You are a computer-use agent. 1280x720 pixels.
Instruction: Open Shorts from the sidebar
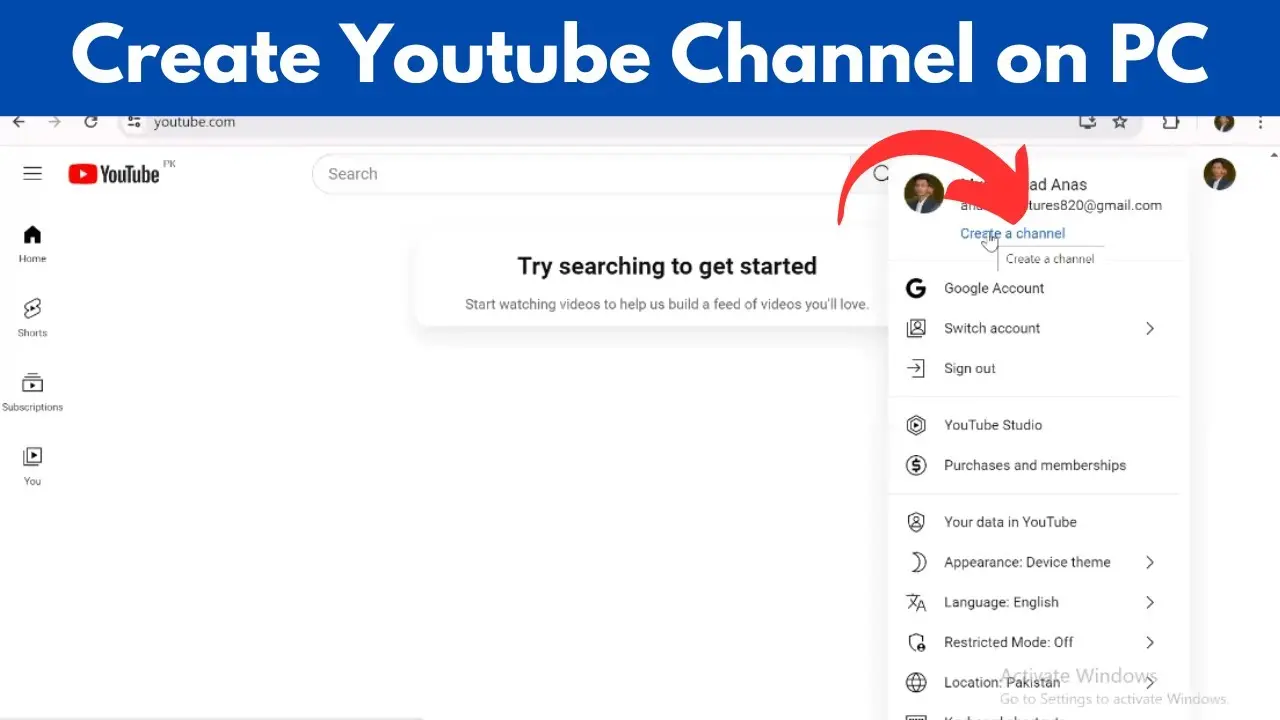[32, 318]
